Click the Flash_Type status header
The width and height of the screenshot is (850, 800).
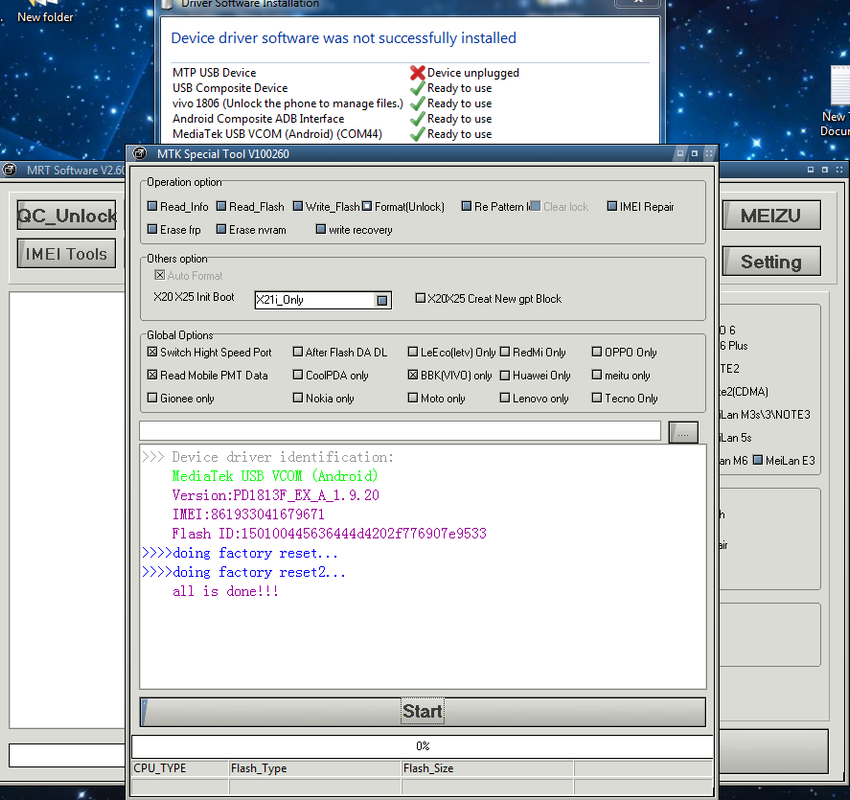[315, 768]
